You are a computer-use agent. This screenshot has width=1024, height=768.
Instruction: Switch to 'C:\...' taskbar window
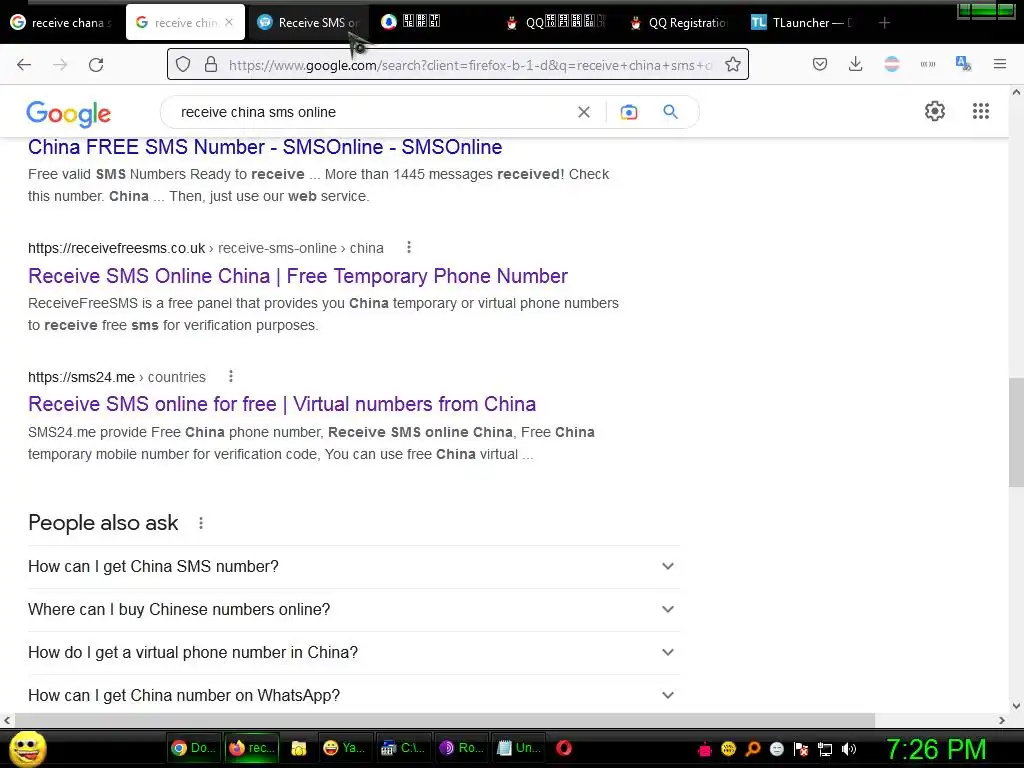(x=403, y=748)
